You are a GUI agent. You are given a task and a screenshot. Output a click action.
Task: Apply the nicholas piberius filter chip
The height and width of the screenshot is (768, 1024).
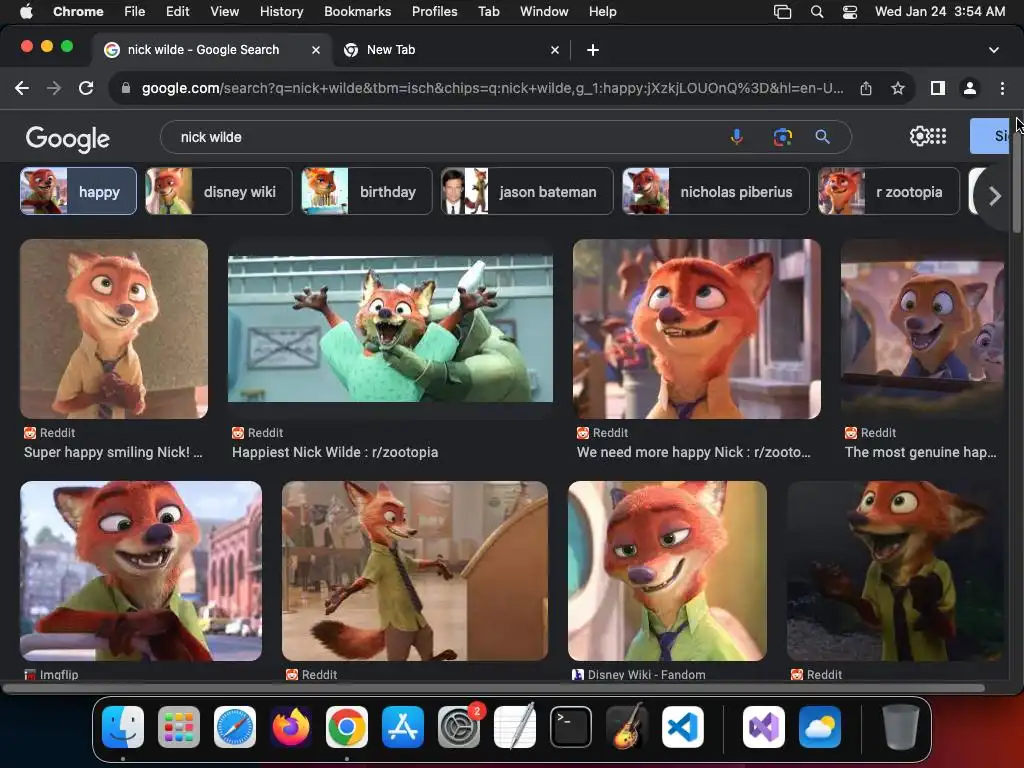(716, 191)
